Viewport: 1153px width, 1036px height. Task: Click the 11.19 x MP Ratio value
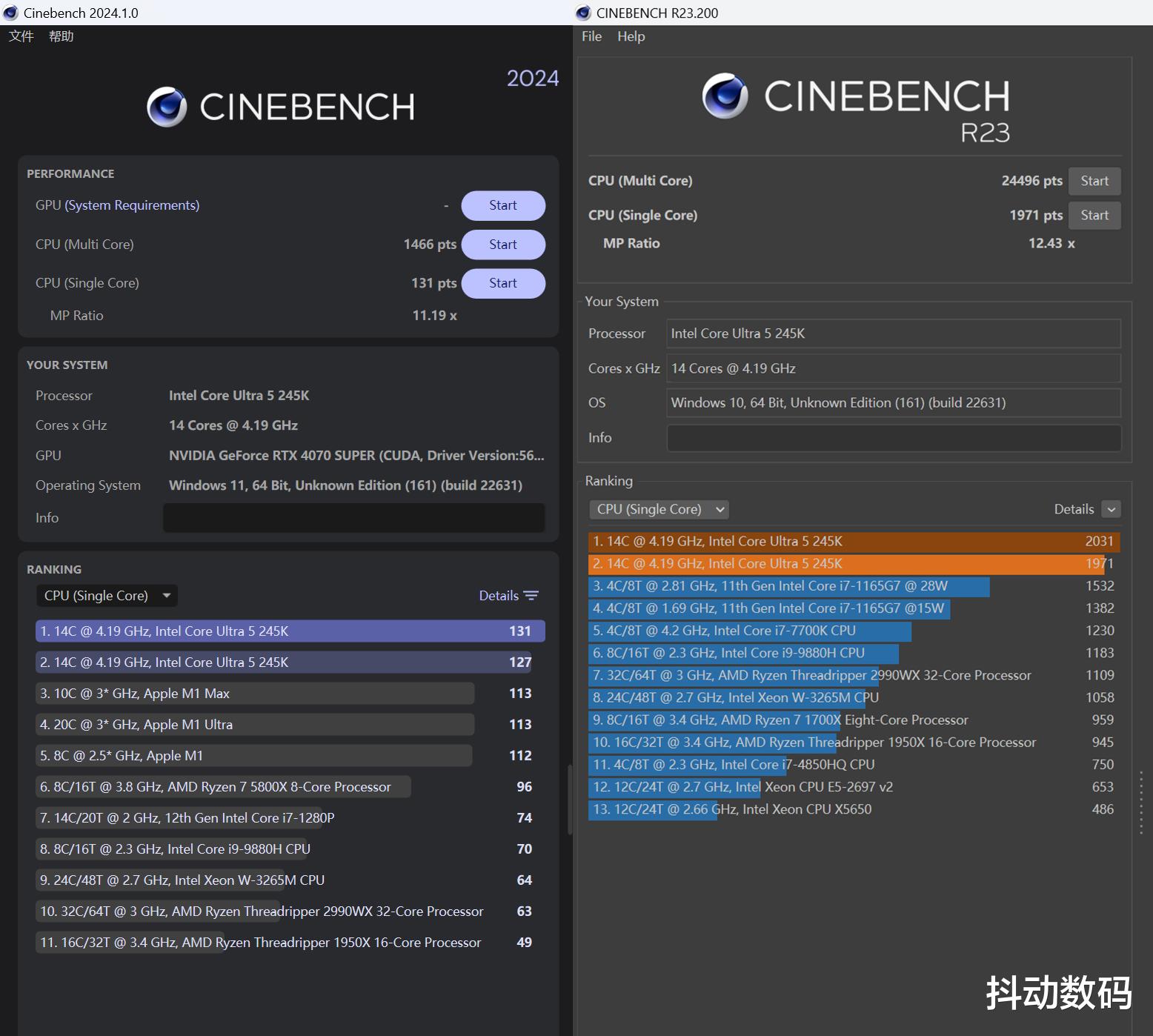(x=435, y=316)
